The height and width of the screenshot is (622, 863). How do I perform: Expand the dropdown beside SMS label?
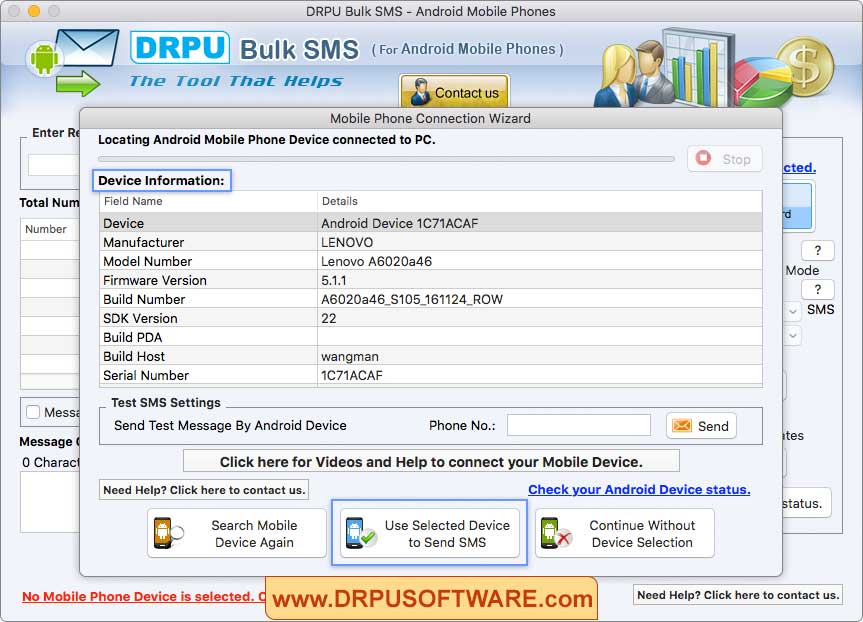pos(792,311)
